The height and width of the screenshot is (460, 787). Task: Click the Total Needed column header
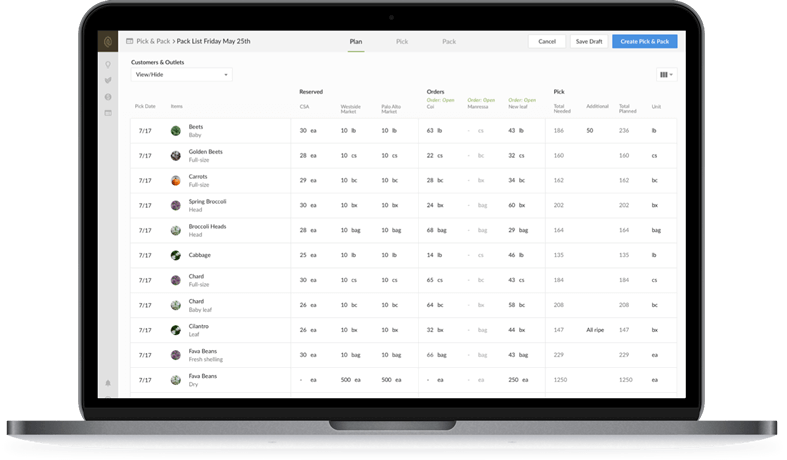(562, 109)
